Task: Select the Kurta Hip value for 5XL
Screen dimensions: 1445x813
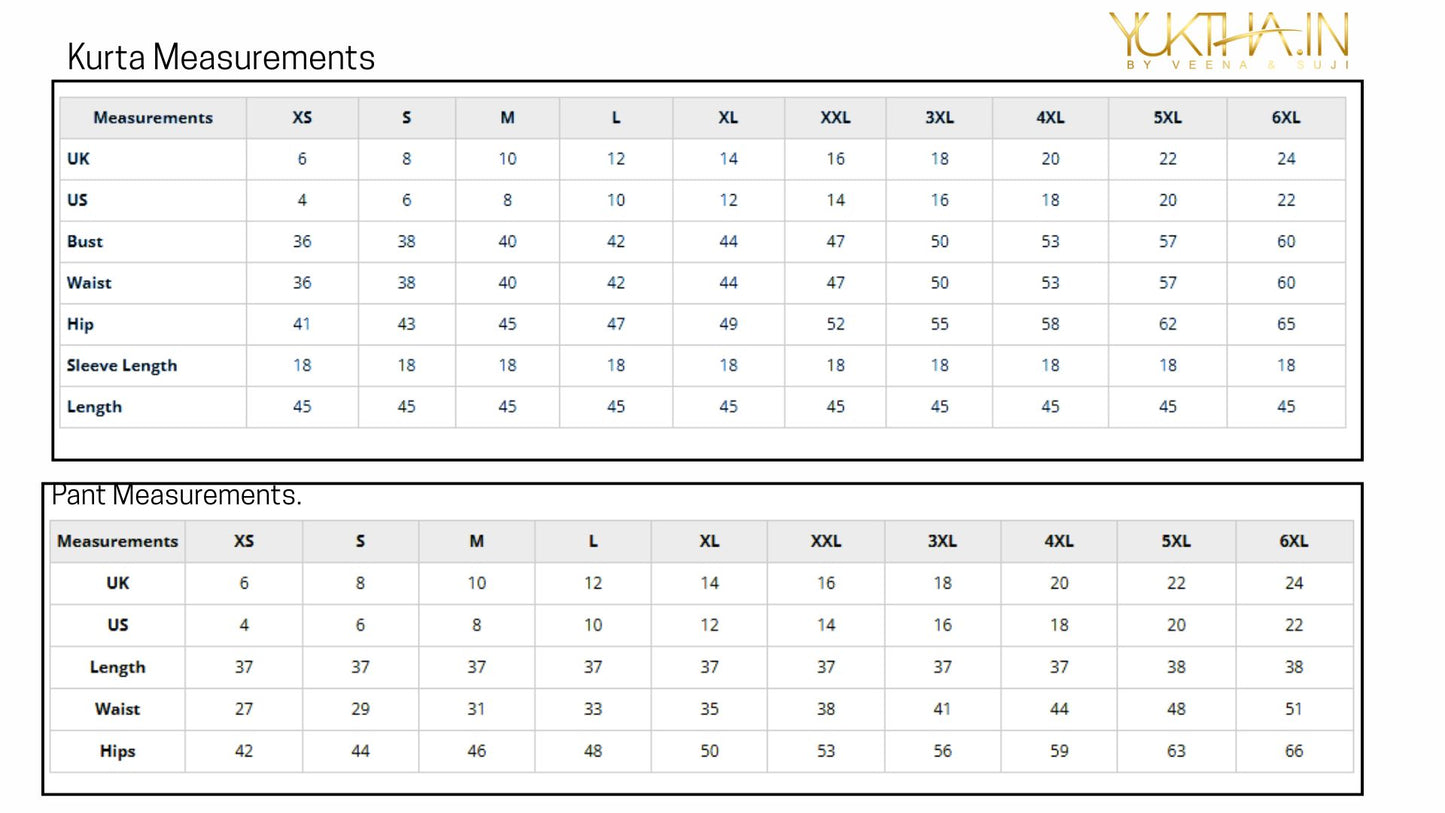Action: pos(1167,324)
